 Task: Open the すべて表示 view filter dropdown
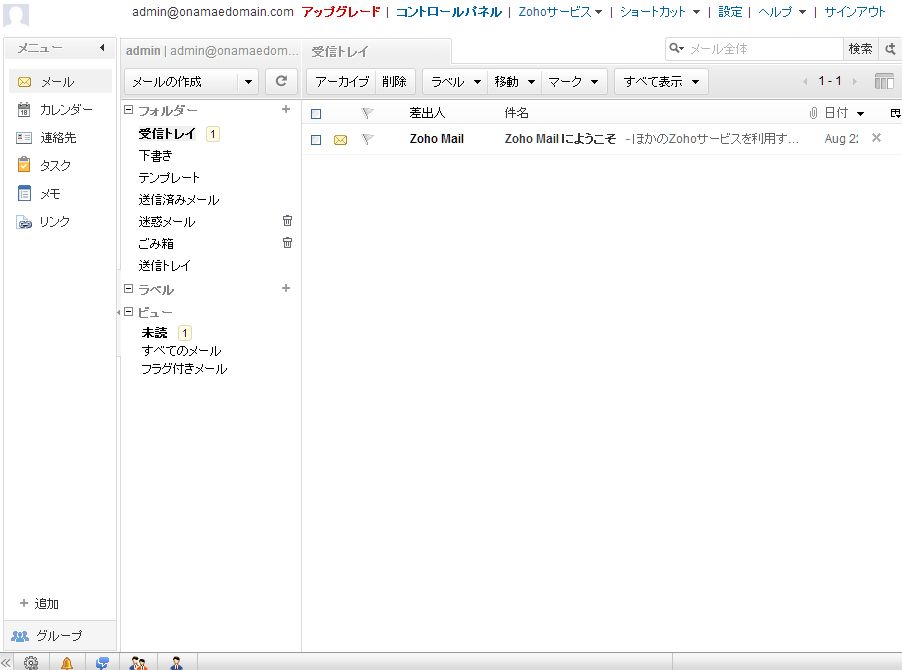[661, 81]
